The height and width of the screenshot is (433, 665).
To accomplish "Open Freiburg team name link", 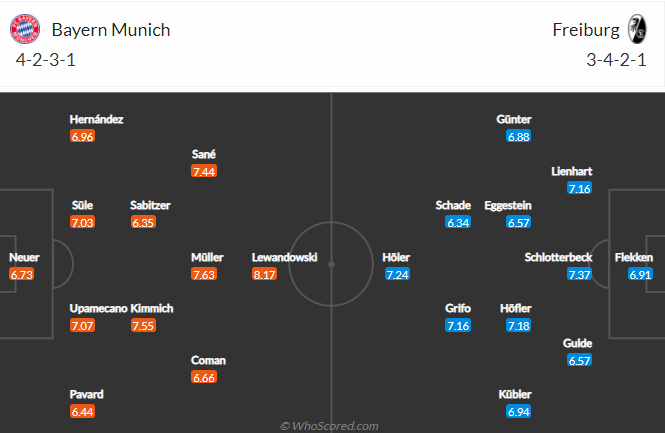I will [x=586, y=30].
